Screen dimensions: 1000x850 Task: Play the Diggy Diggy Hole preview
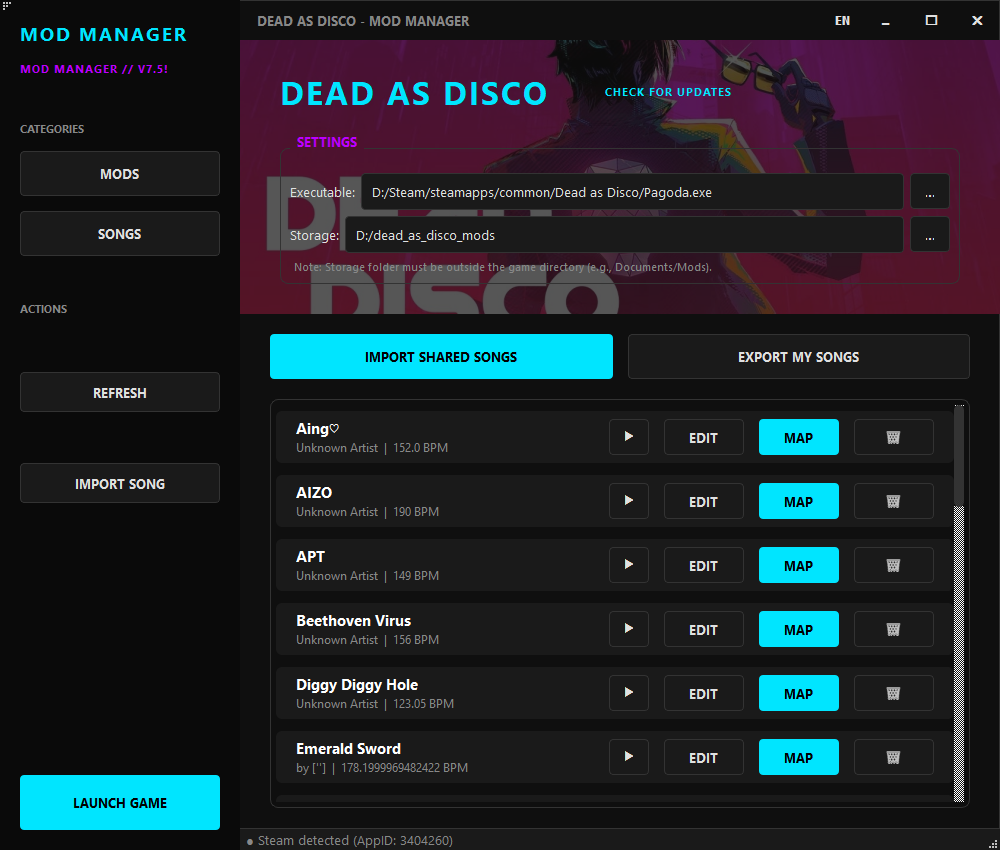pos(628,692)
